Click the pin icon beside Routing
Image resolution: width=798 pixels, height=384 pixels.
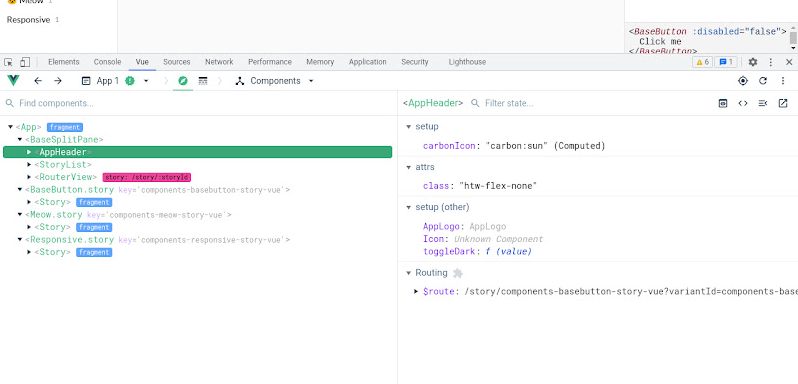pos(458,273)
